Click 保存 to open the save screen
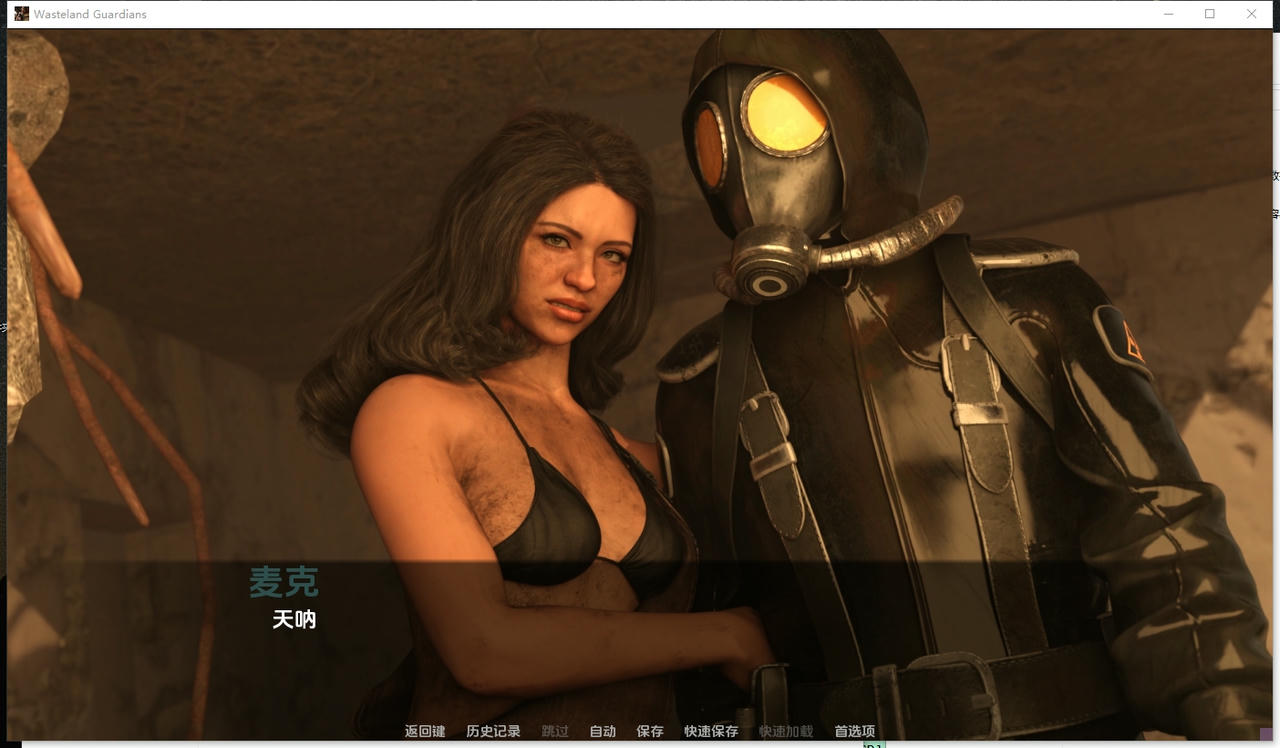This screenshot has height=748, width=1280. coord(650,731)
